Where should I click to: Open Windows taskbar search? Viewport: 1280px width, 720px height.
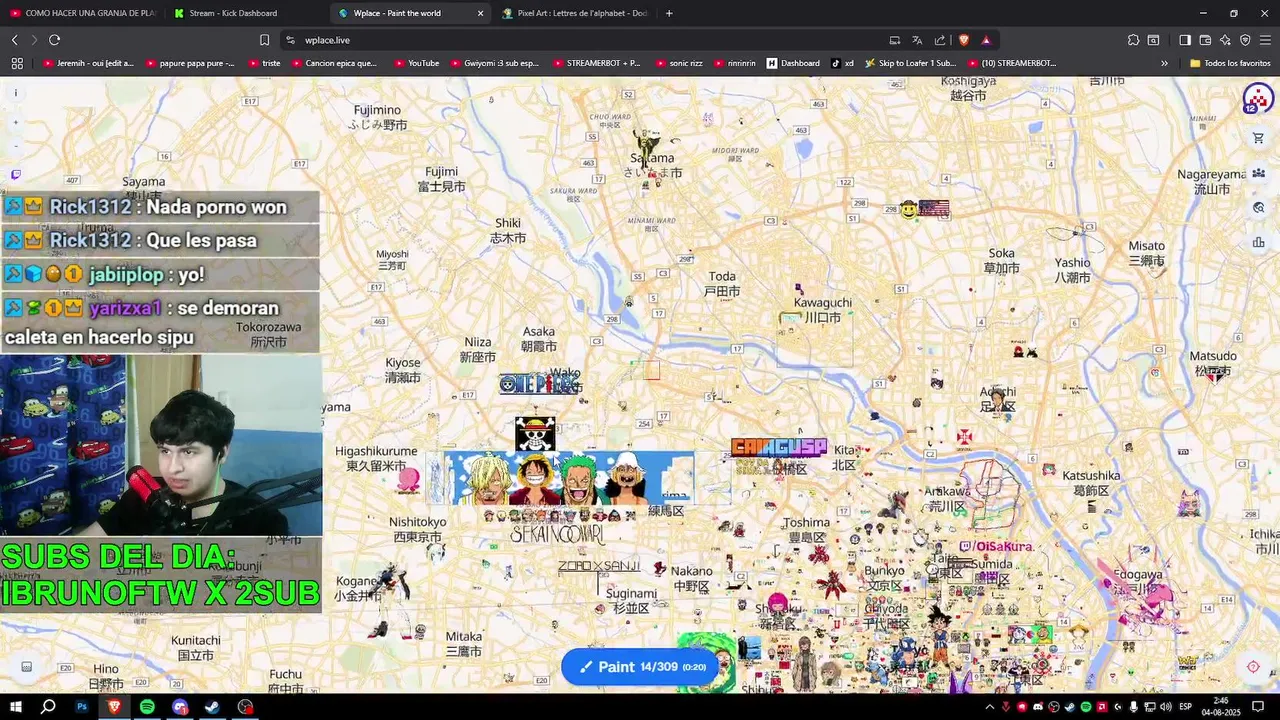[48, 707]
